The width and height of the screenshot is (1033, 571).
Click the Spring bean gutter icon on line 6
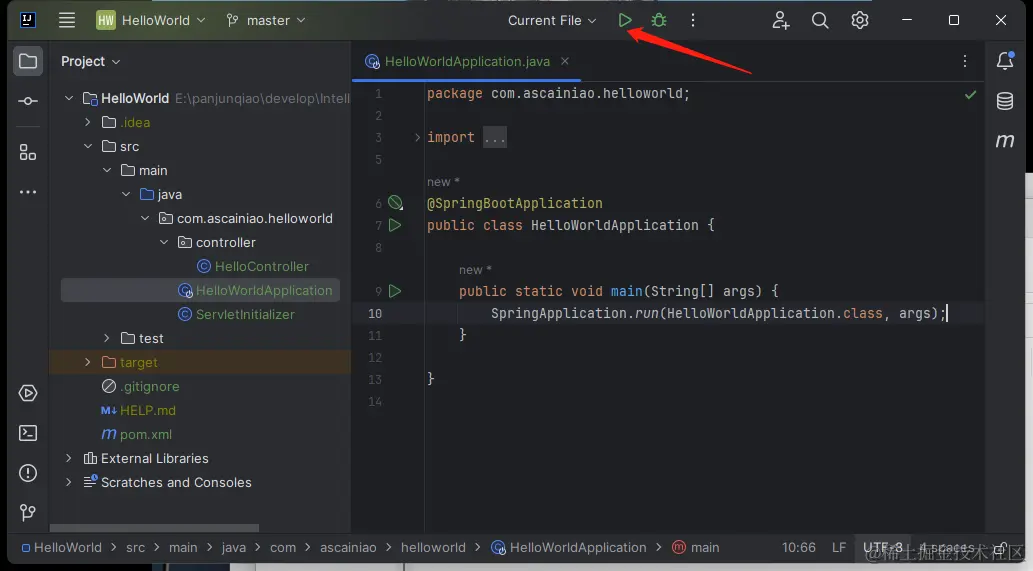[x=395, y=203]
